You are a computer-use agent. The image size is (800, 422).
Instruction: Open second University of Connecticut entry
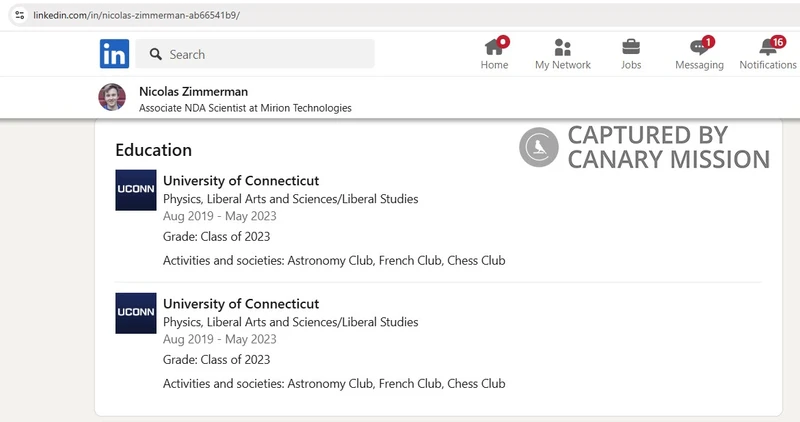pos(241,304)
